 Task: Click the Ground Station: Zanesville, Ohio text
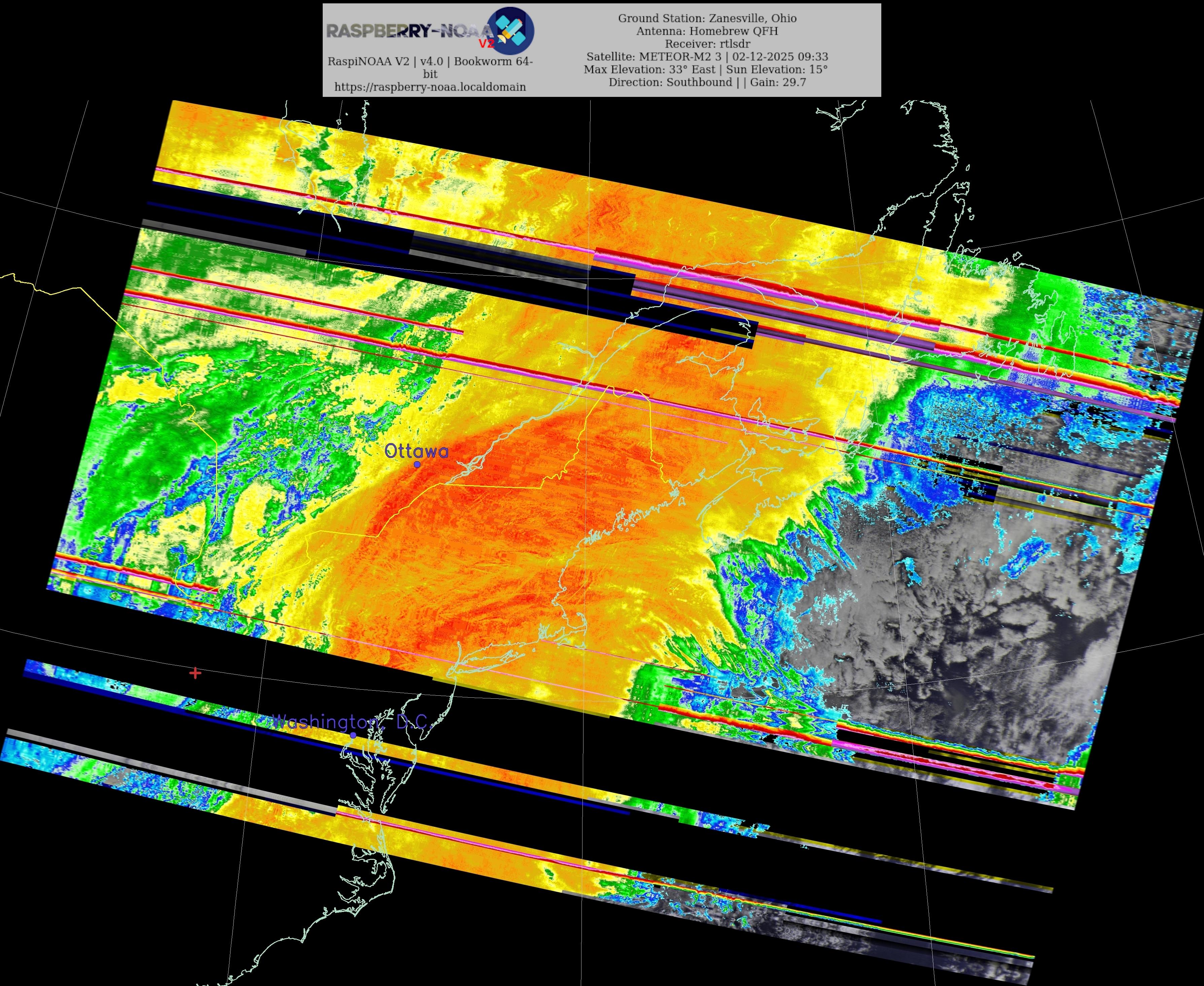click(x=707, y=18)
